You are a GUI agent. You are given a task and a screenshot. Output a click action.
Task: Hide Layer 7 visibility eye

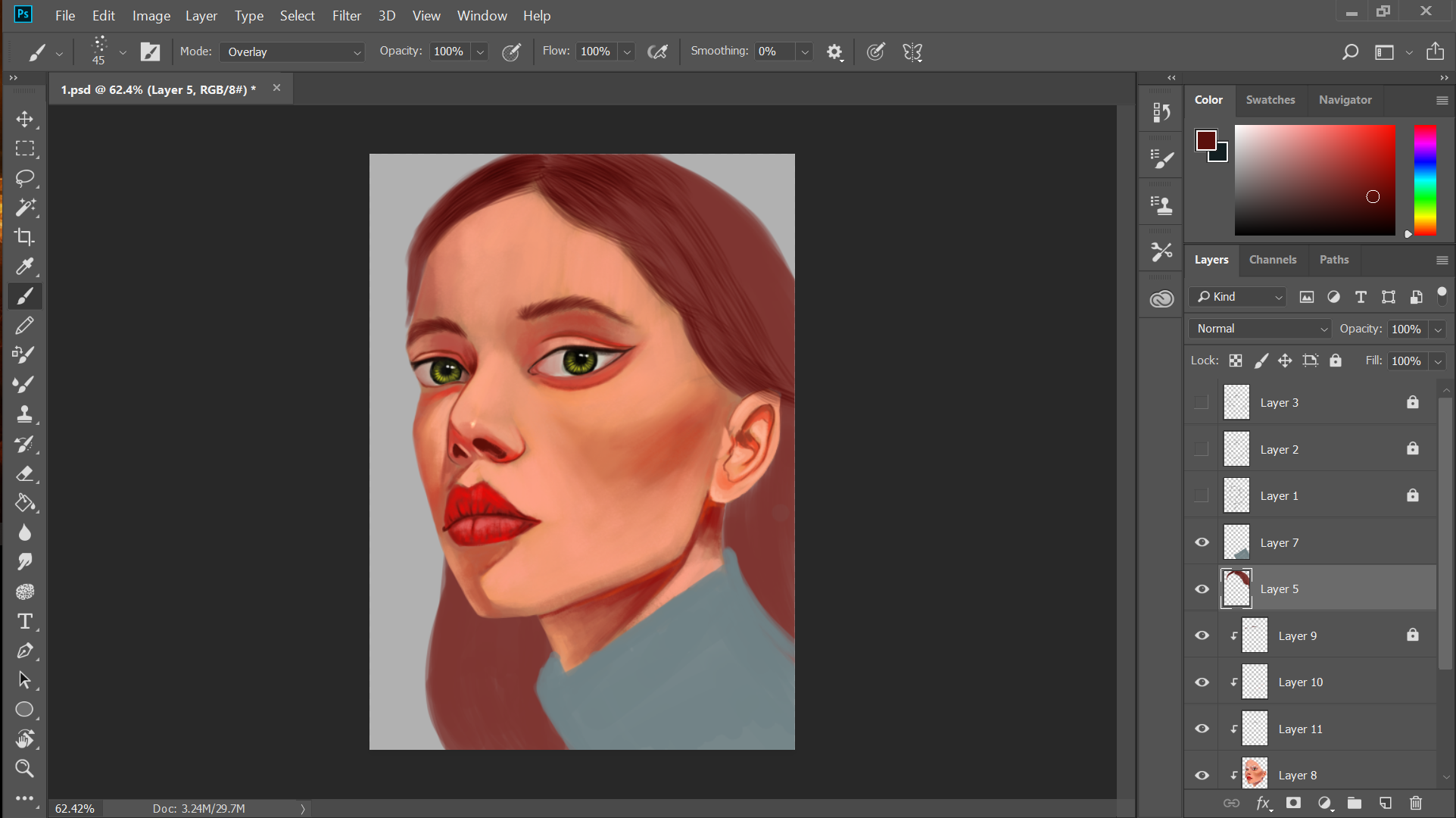[x=1202, y=542]
